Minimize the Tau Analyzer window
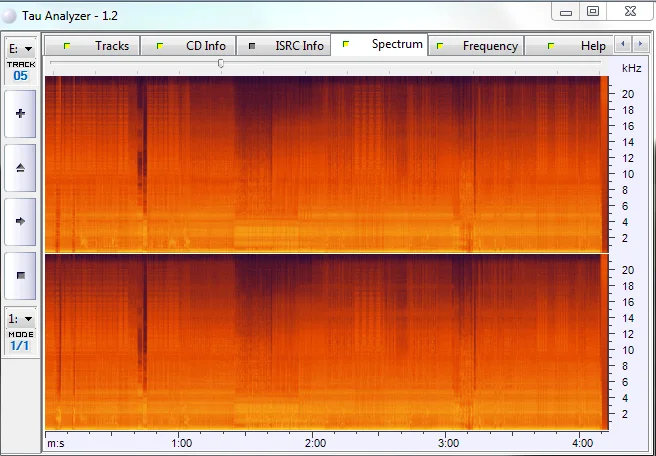The width and height of the screenshot is (656, 456). (566, 12)
